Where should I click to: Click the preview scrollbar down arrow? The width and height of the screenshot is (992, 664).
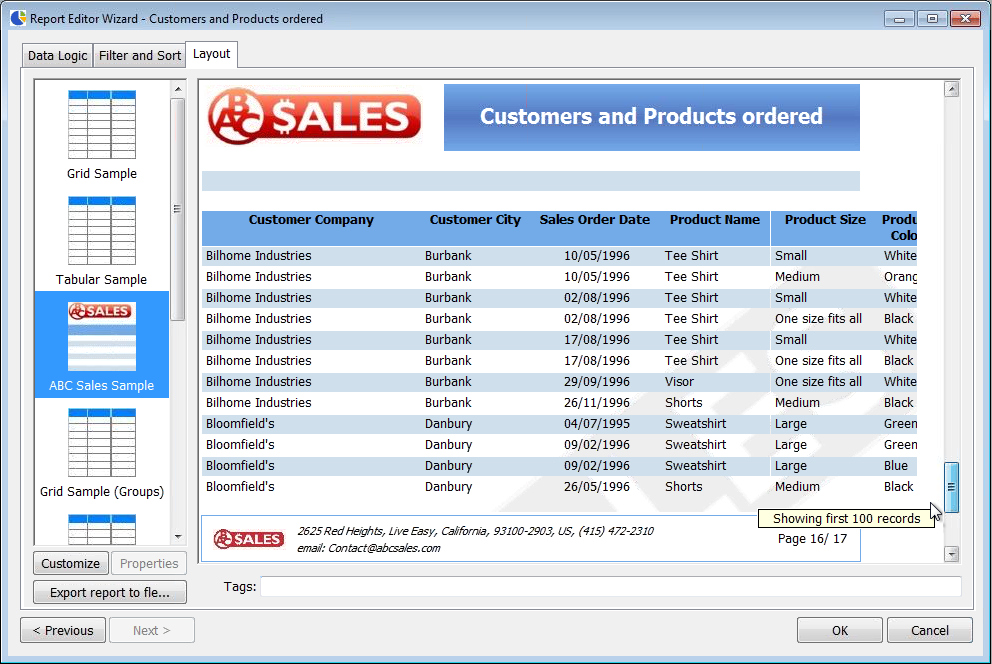[952, 553]
